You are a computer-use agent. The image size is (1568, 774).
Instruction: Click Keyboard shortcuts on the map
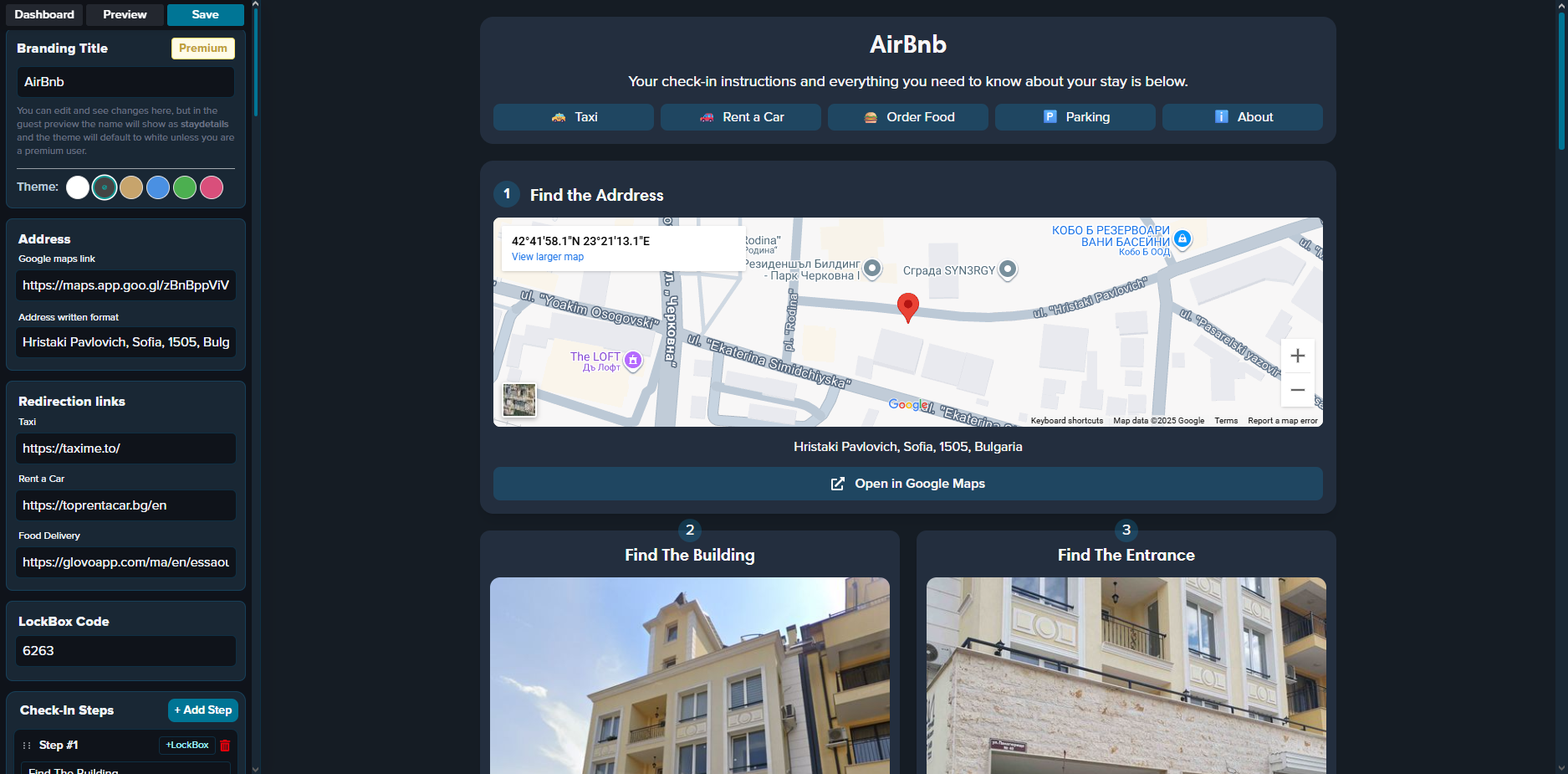click(1067, 421)
